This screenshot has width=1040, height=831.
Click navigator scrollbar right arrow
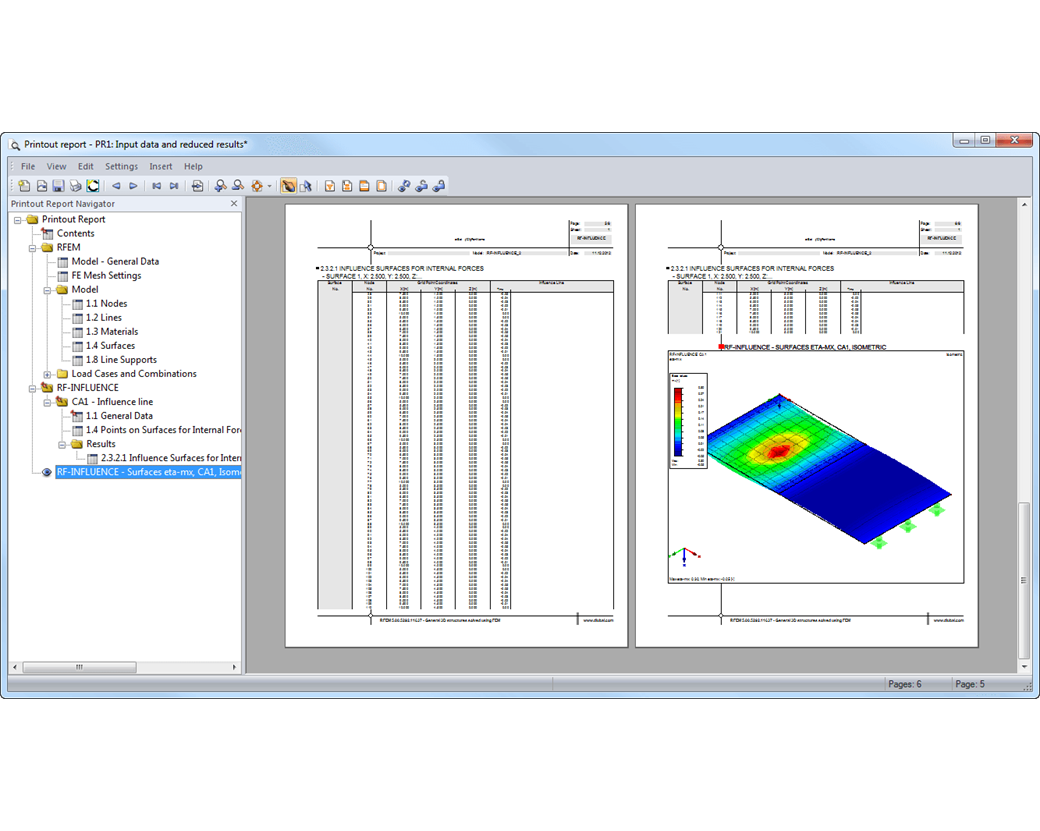point(234,667)
